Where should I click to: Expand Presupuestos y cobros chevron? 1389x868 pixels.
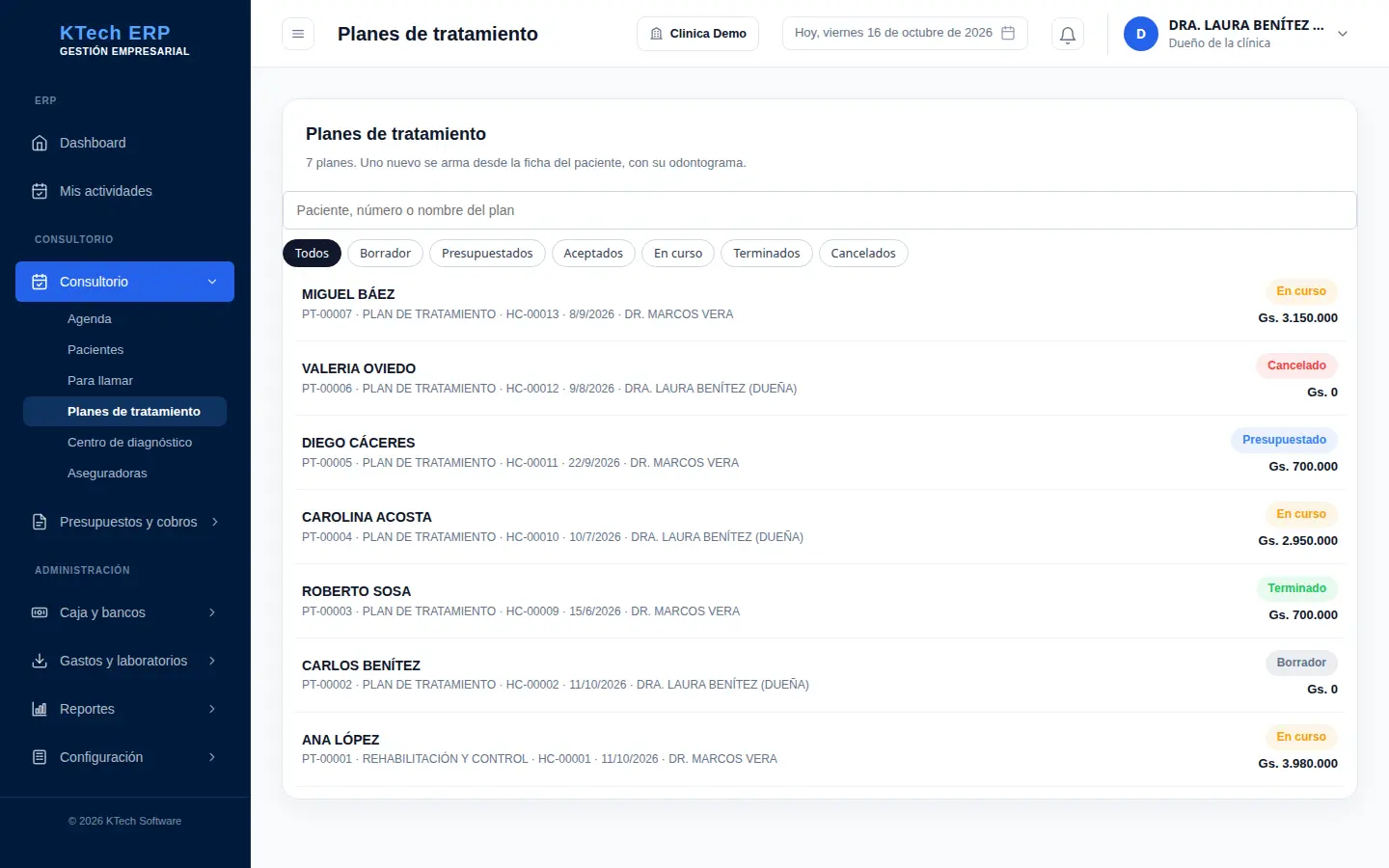214,522
